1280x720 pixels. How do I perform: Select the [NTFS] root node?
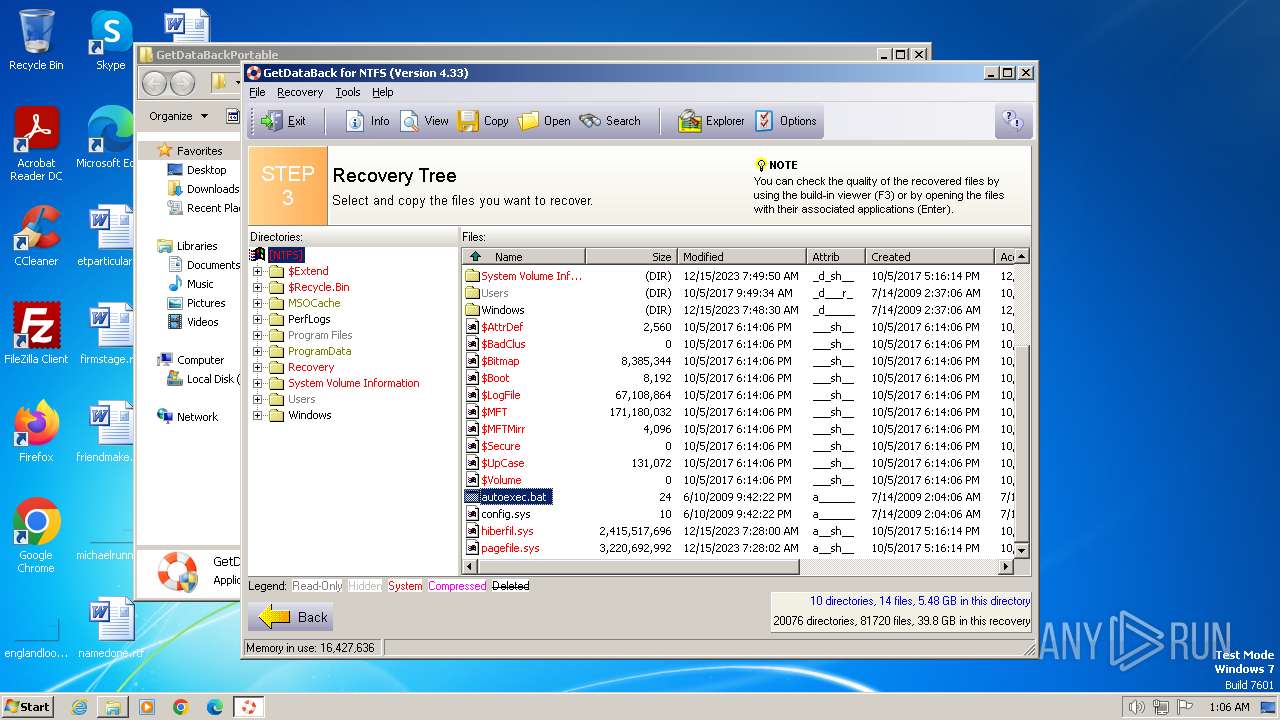click(x=286, y=255)
